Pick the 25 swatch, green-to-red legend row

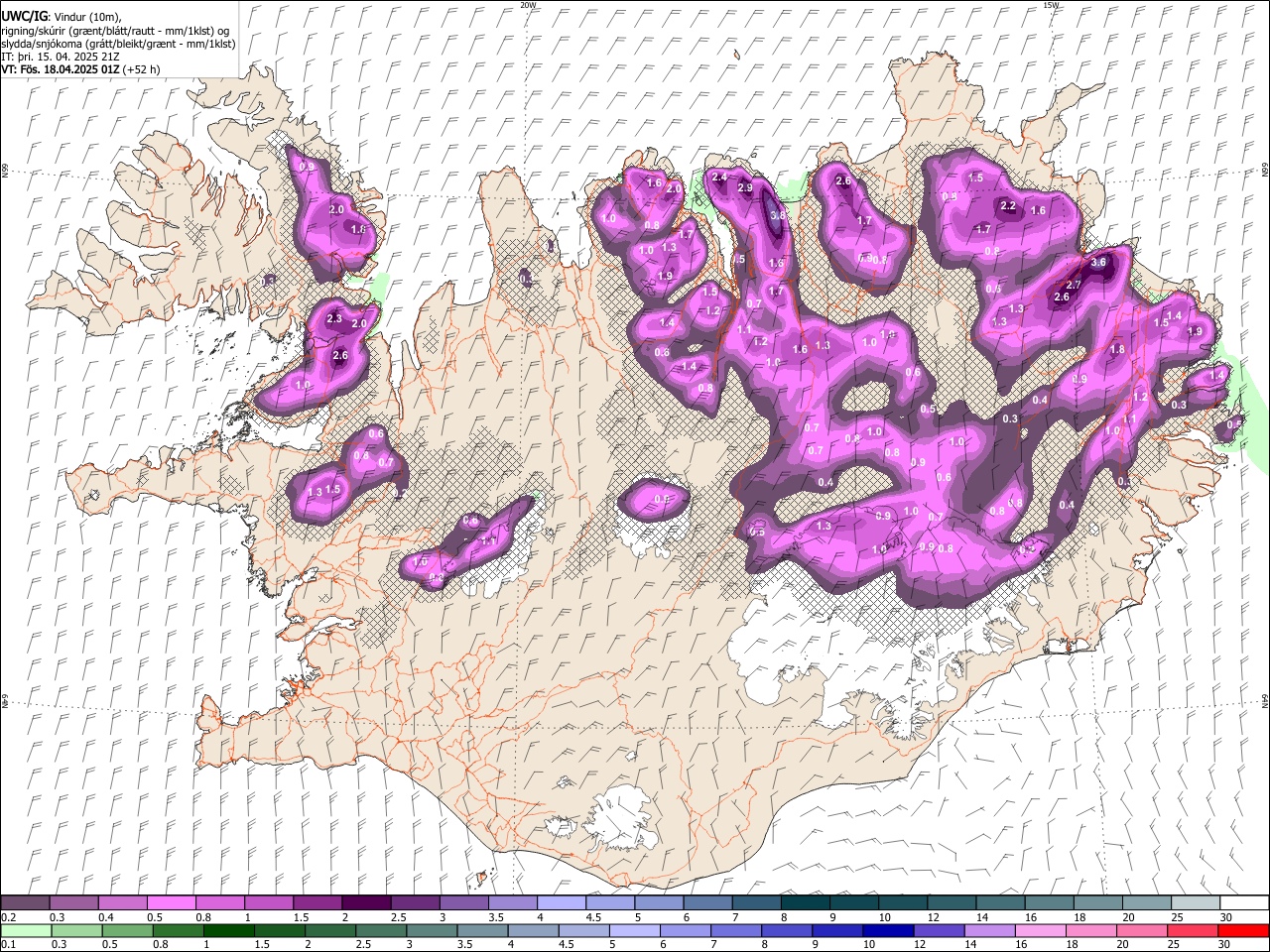[x=1192, y=930]
